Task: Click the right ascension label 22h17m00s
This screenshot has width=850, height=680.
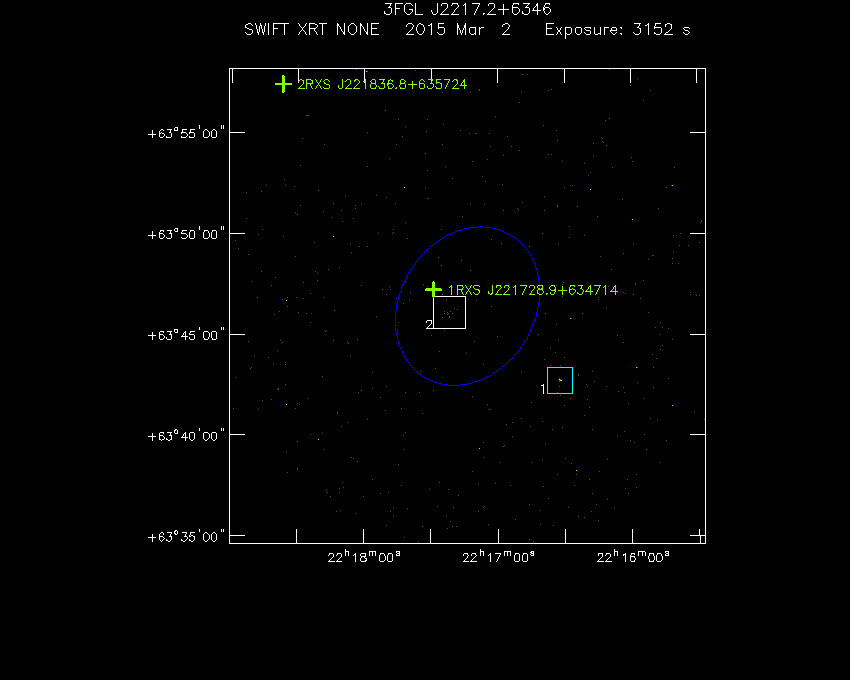Action: click(x=498, y=557)
